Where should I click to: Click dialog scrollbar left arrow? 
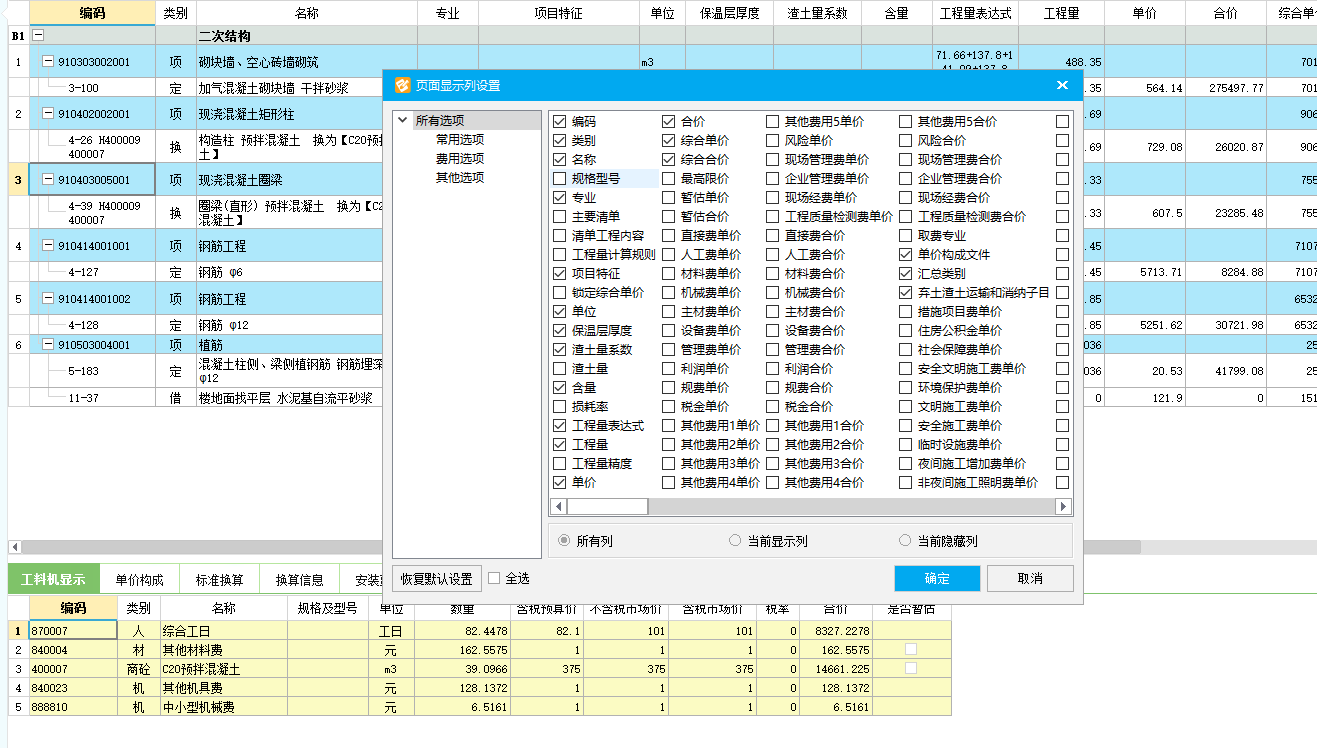(560, 507)
